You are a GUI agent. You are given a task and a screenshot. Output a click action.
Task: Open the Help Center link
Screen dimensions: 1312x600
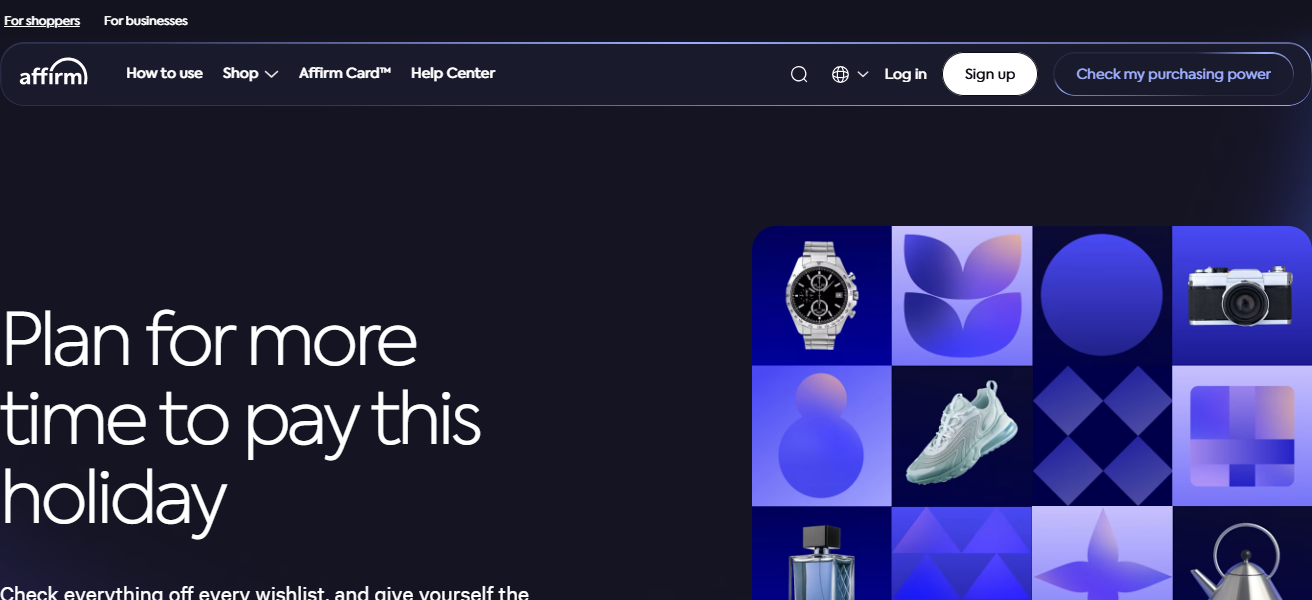(453, 73)
